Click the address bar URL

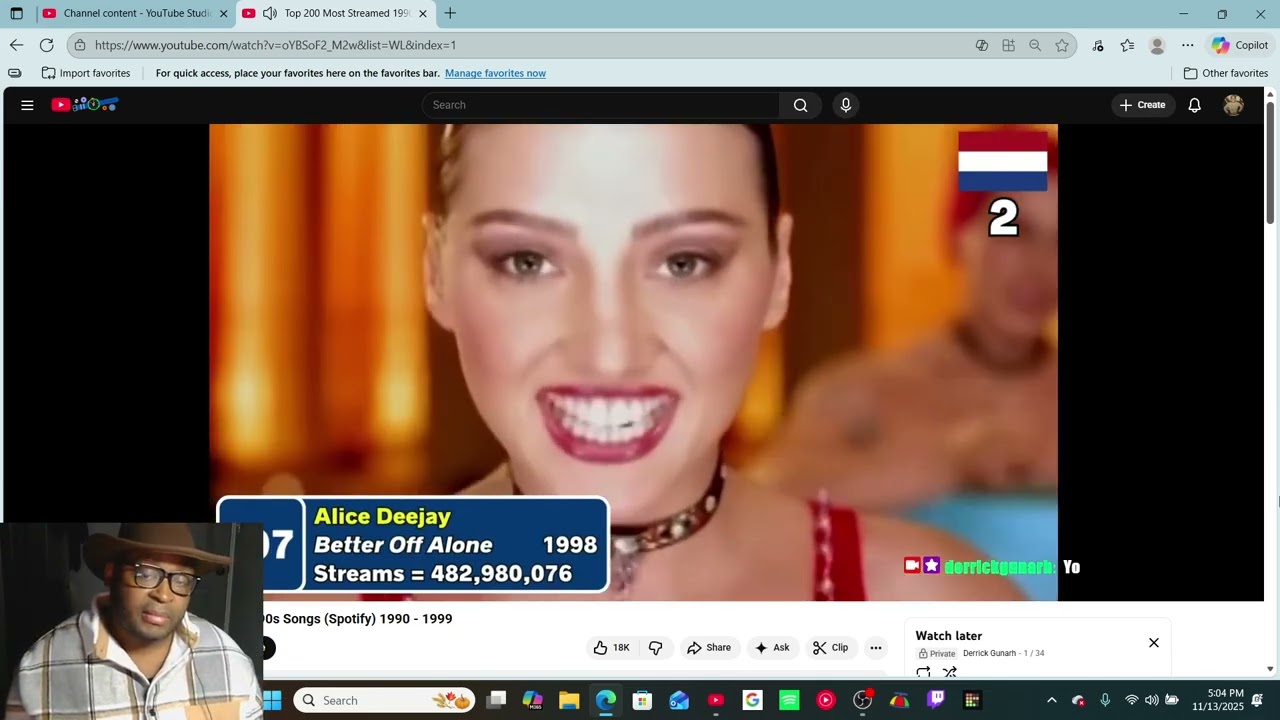pyautogui.click(x=275, y=45)
